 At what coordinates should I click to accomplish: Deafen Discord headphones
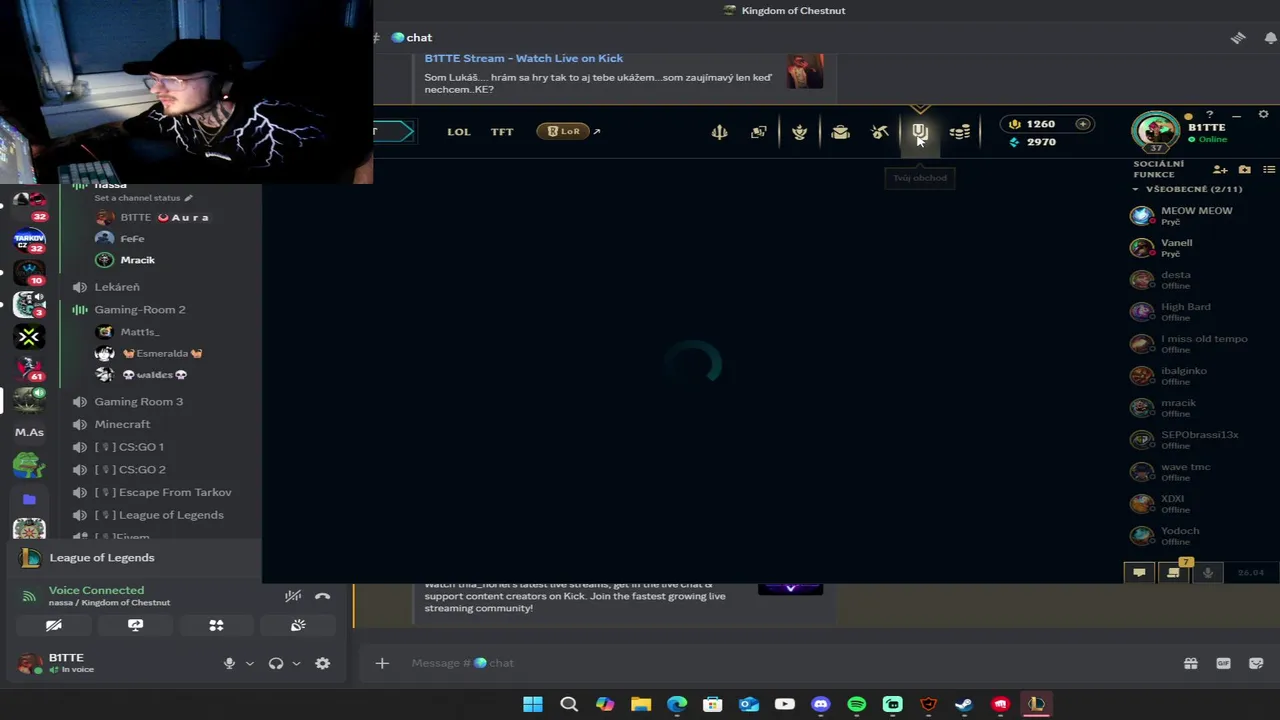click(x=276, y=663)
